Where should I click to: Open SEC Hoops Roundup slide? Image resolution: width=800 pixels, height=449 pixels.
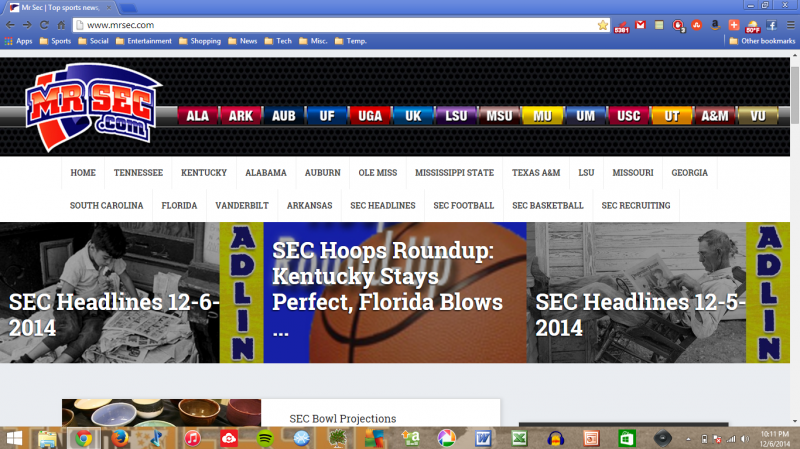pyautogui.click(x=395, y=292)
